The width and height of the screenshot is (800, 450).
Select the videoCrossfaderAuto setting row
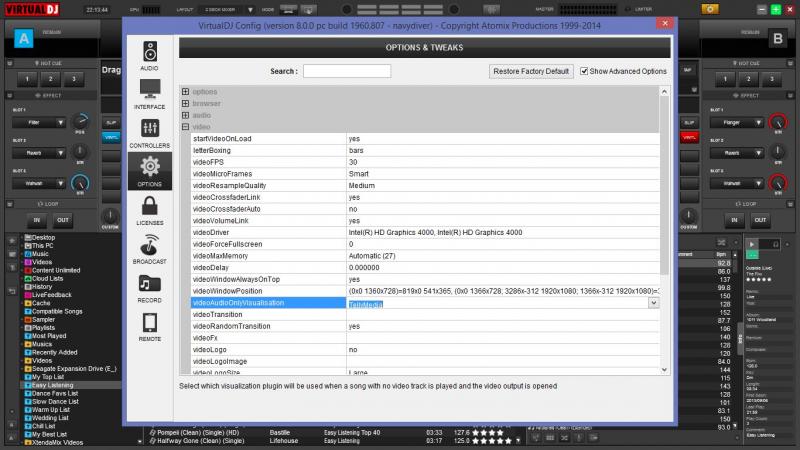[425, 209]
